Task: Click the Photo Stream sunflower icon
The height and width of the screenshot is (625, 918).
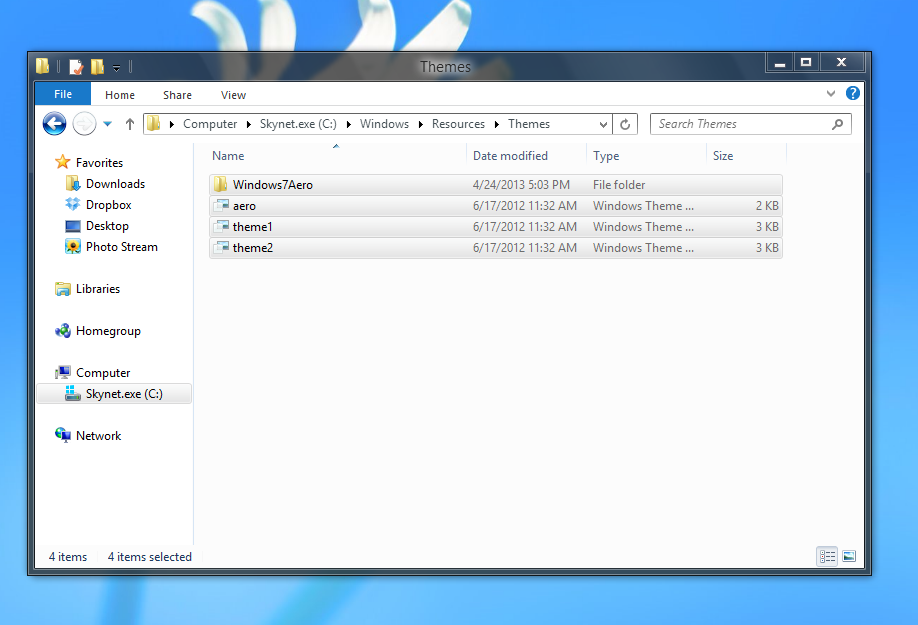Action: [73, 246]
